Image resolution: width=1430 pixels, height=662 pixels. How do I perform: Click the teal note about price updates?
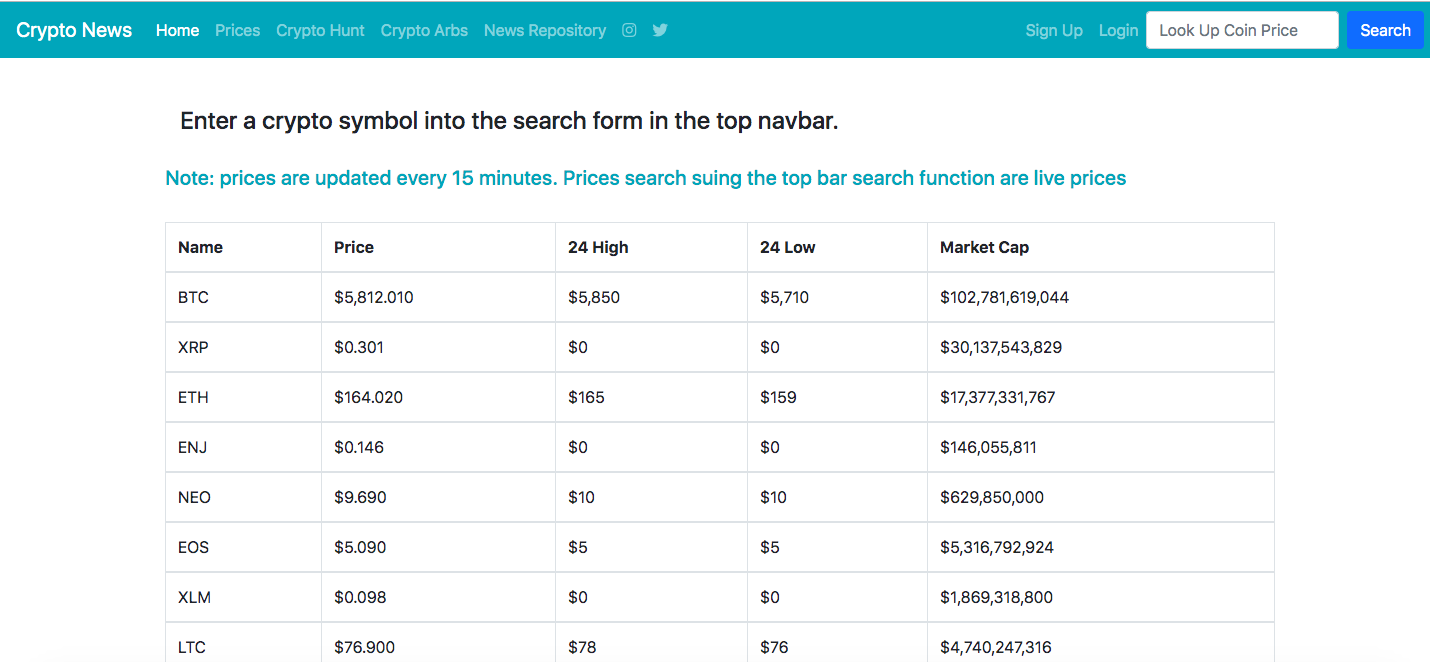[x=646, y=178]
